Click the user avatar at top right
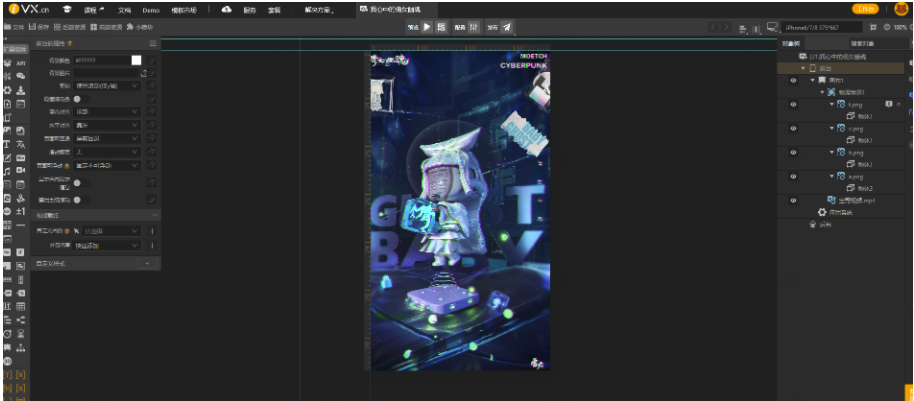914x401 pixels. (901, 9)
